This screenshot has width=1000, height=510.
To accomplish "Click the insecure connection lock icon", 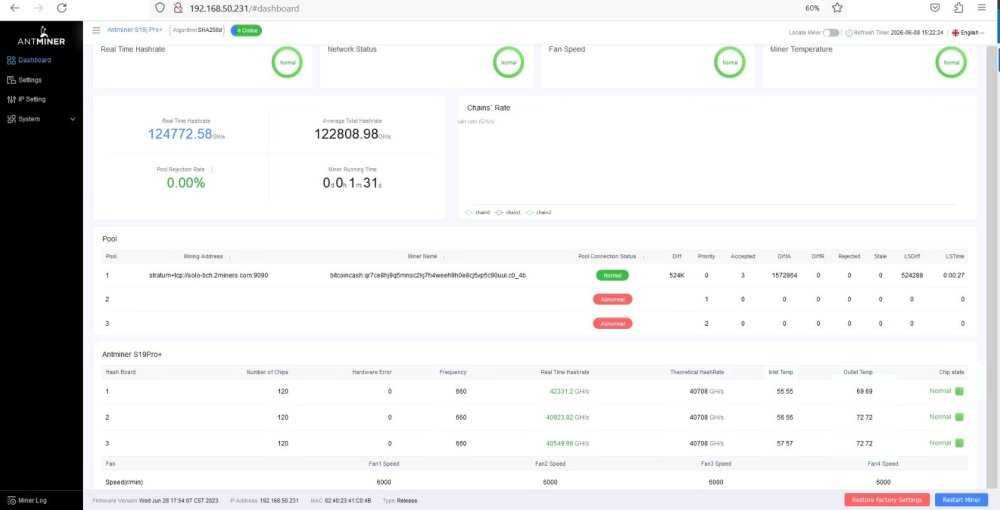I will (178, 8).
